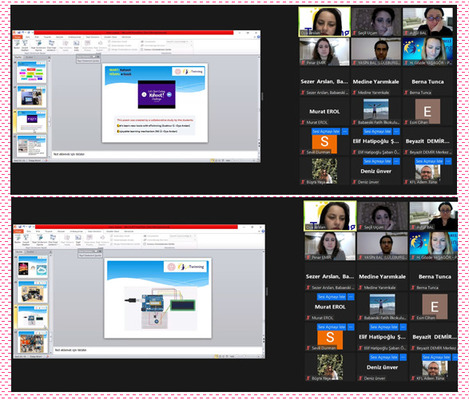This screenshot has height=400, width=469.
Task: Click Rehearse Timings icon in top PowerPoint ribbon
Action: (88, 44)
